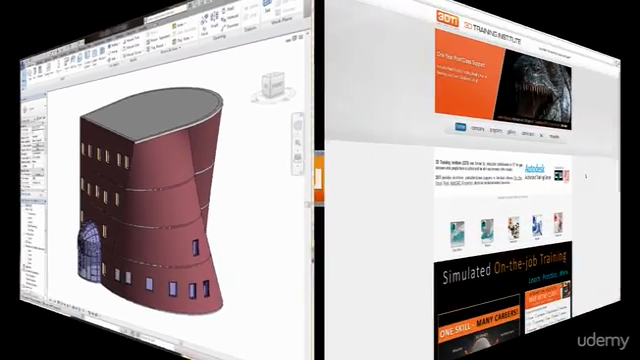Image resolution: width=640 pixels, height=360 pixels.
Task: Open the Properties palette type selector
Action: 33,109
